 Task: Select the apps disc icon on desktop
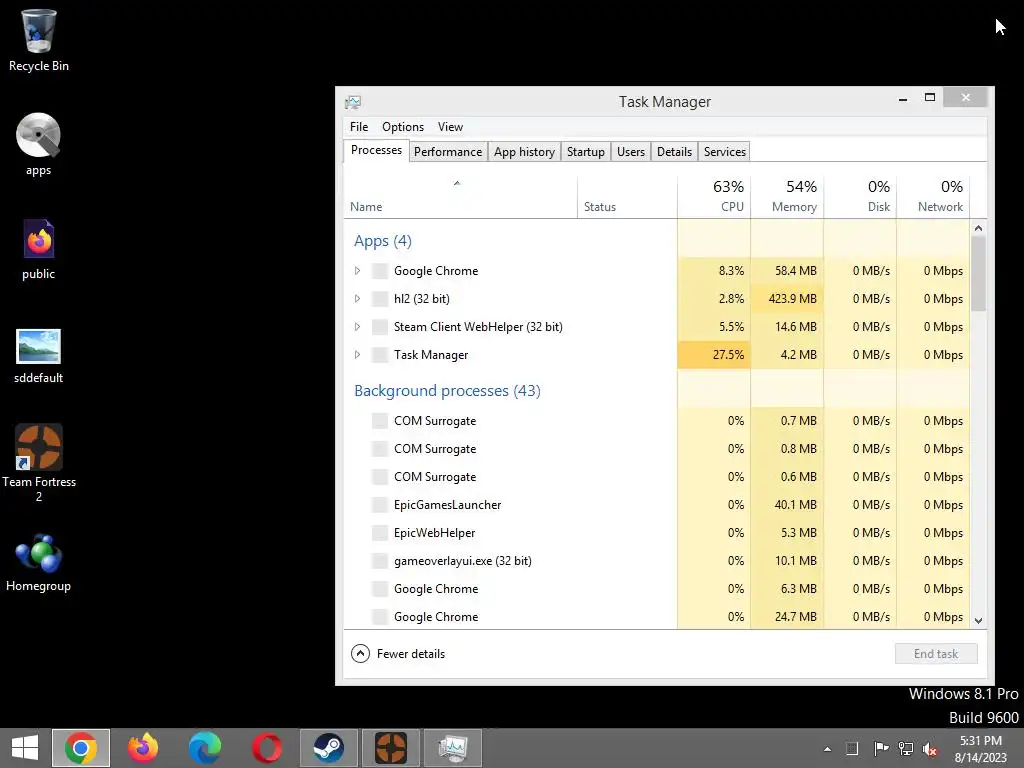pos(39,144)
